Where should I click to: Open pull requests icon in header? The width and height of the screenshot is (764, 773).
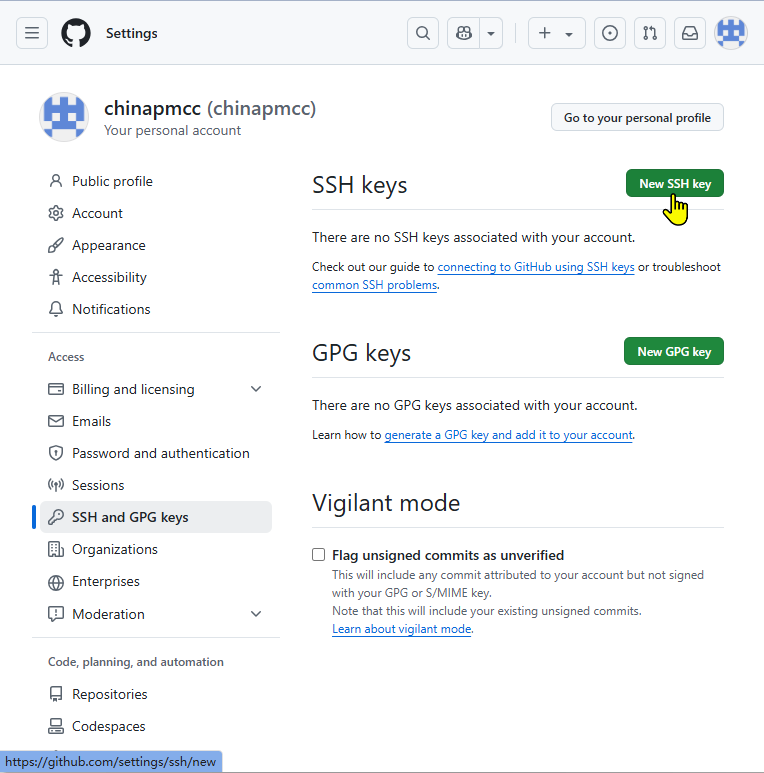650,33
